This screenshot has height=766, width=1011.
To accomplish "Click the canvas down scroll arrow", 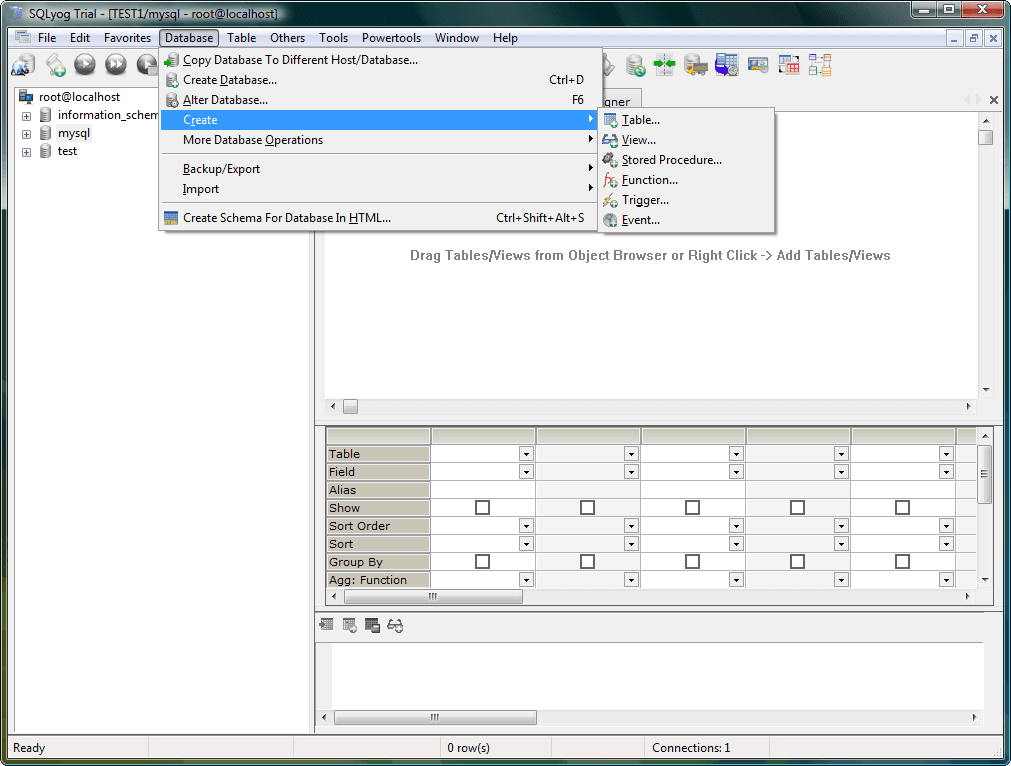I will click(x=986, y=389).
